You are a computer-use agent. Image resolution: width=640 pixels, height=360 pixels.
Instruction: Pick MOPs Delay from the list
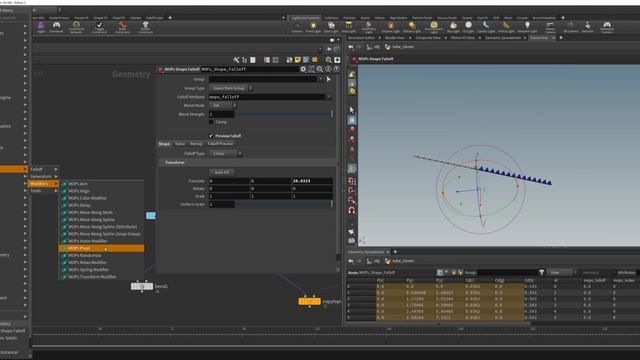pos(101,205)
